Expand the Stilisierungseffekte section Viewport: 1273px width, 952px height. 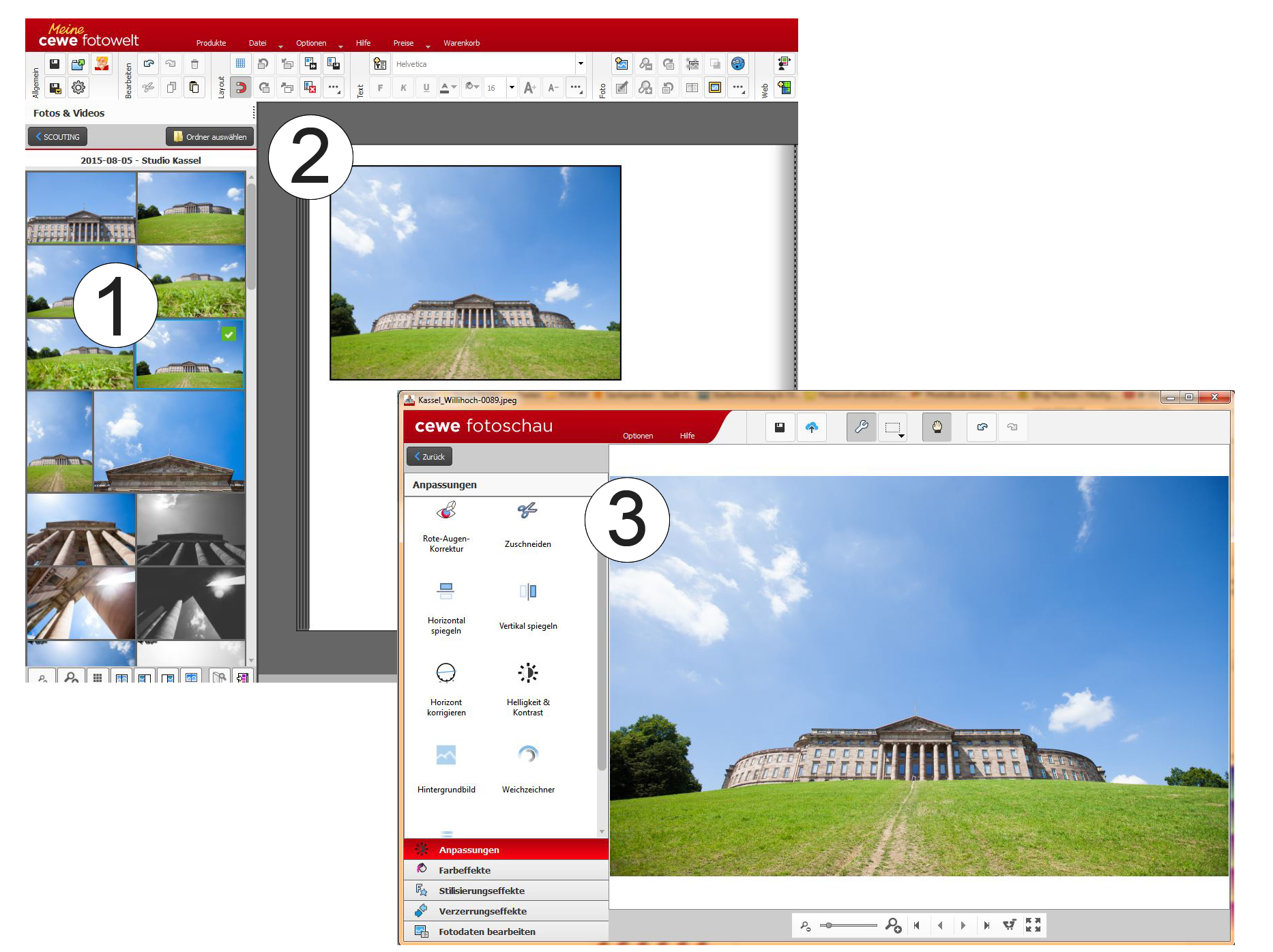click(506, 891)
